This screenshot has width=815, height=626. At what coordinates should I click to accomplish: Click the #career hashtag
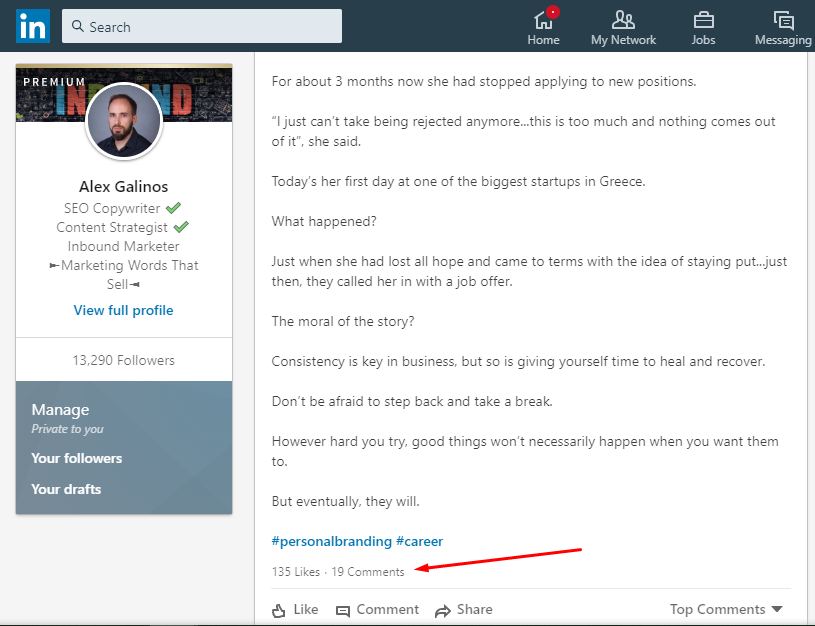click(419, 541)
